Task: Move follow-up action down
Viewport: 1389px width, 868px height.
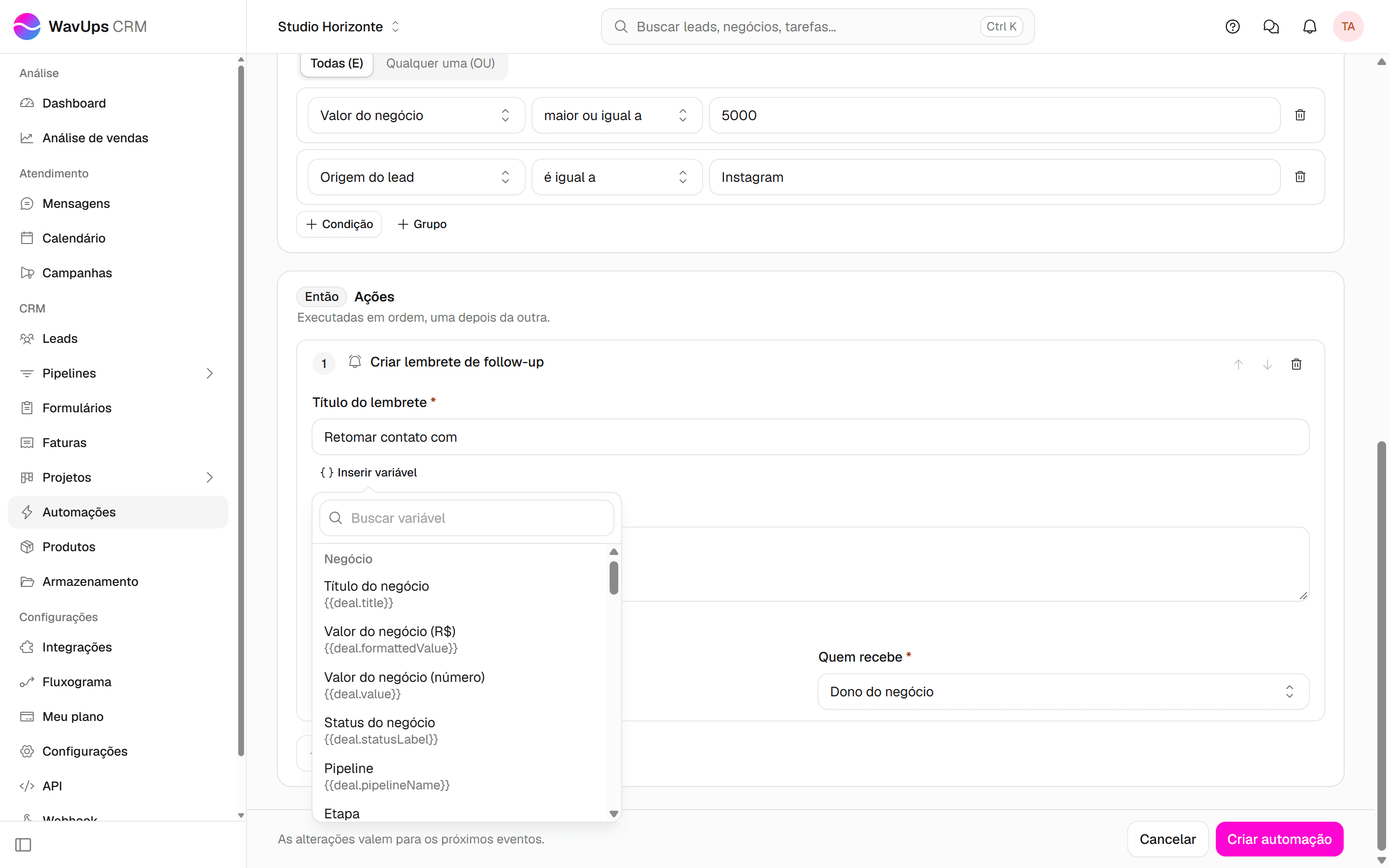Action: 1267,364
